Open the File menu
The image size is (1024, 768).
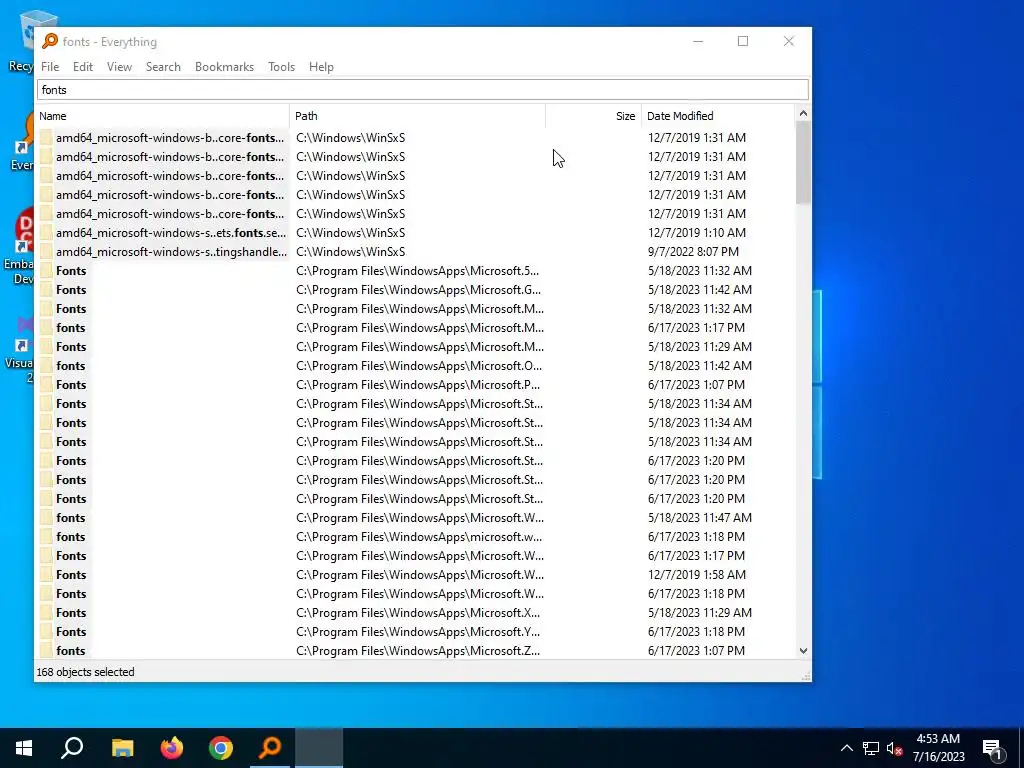[50, 67]
